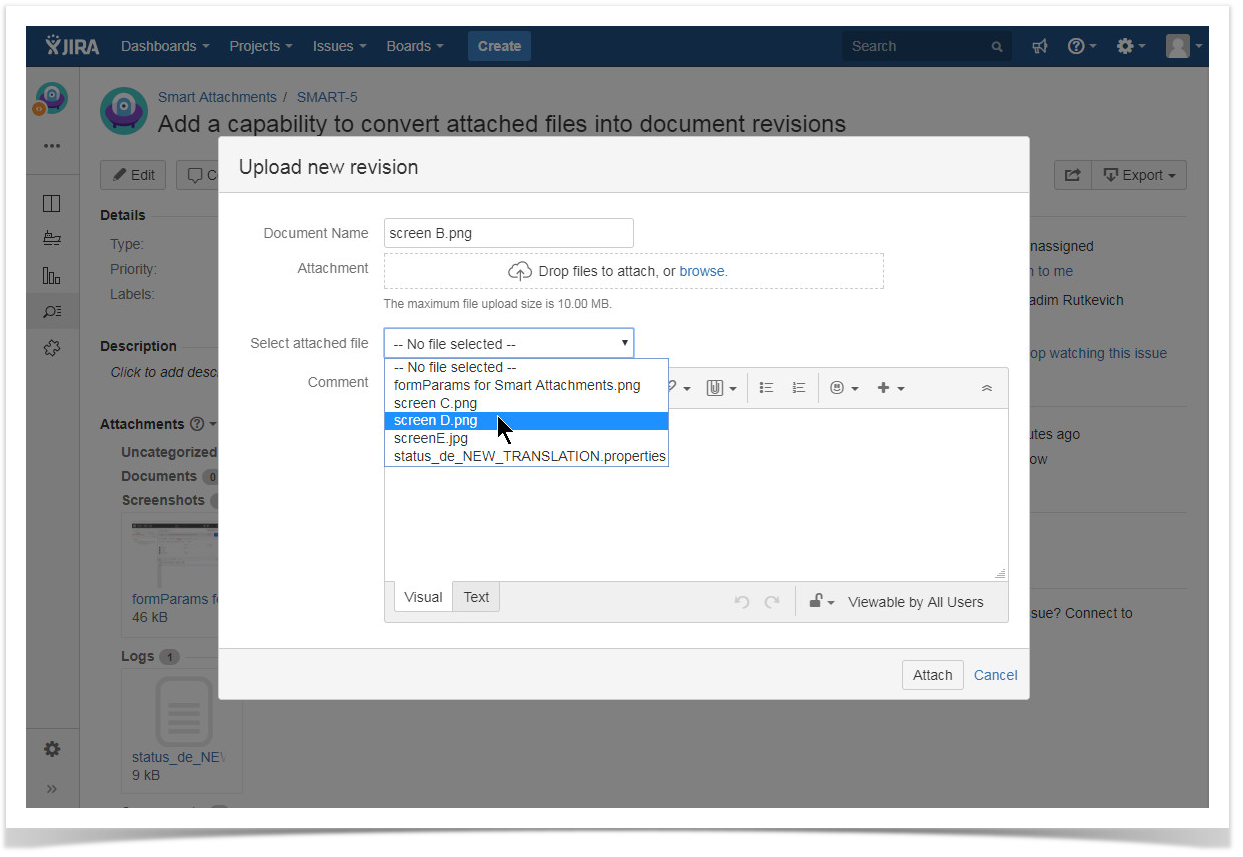
Task: Open the Help question mark menu
Action: (x=1081, y=46)
